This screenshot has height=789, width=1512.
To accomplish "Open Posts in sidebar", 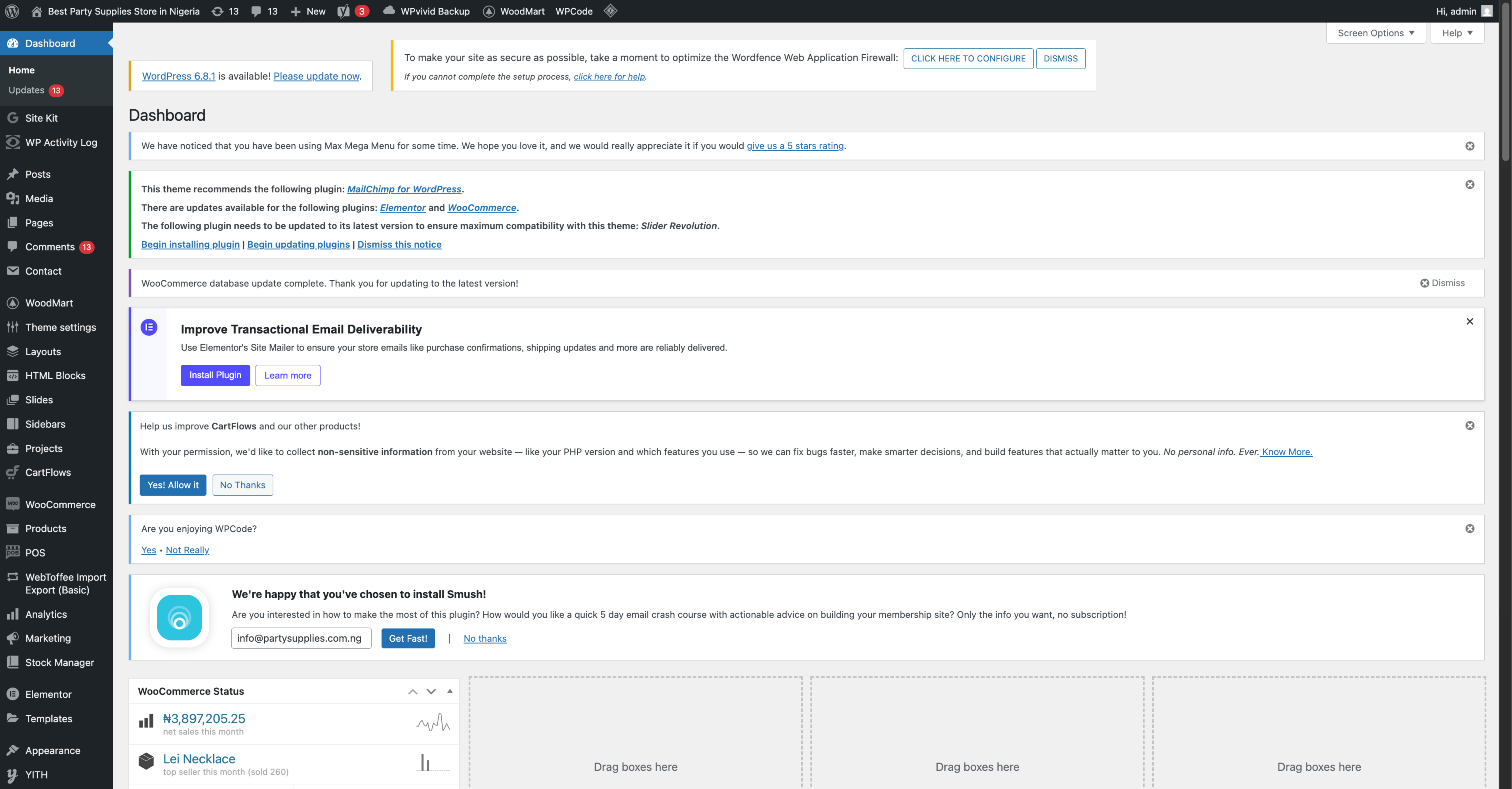I will tap(56, 174).
